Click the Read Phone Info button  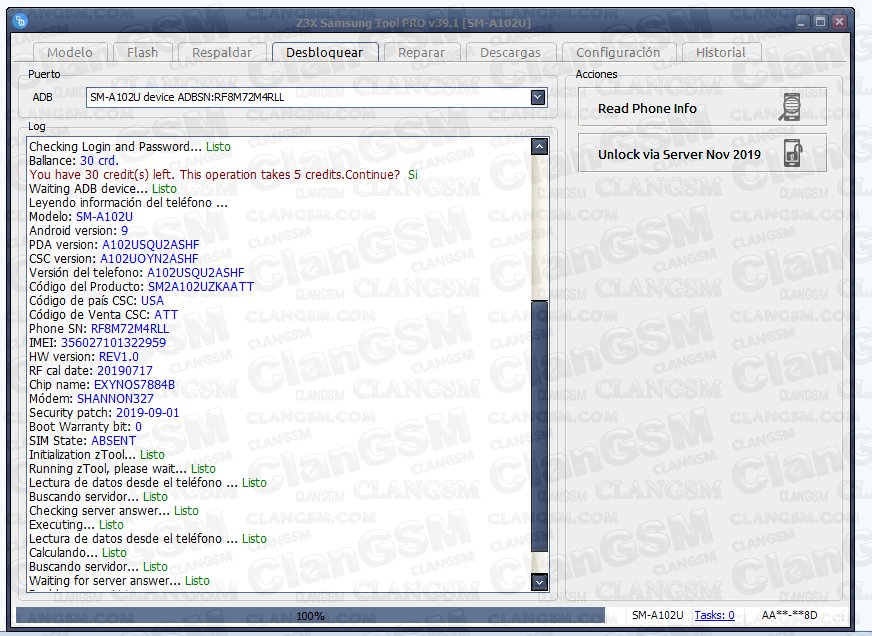click(702, 107)
